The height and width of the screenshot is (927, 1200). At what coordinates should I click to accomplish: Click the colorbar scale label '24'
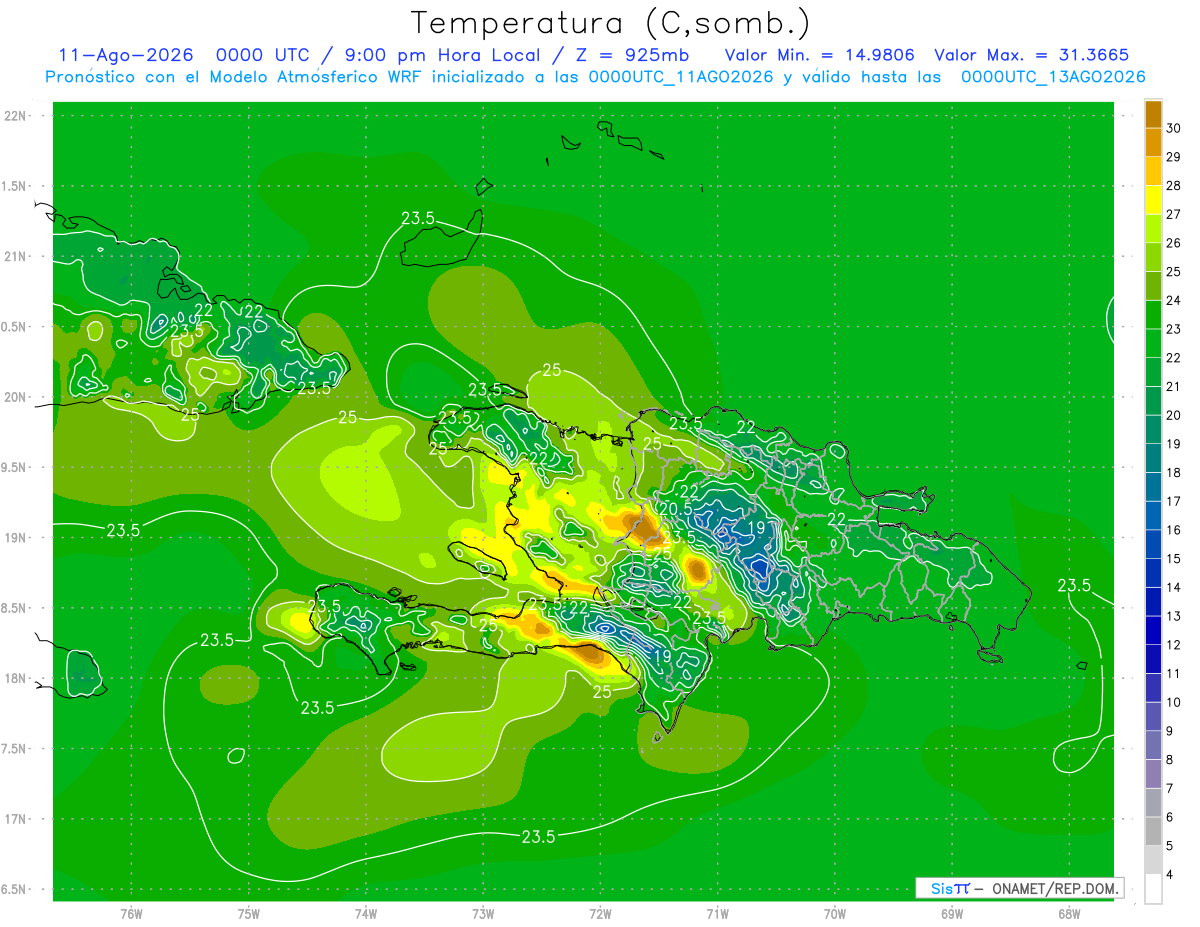(1174, 300)
